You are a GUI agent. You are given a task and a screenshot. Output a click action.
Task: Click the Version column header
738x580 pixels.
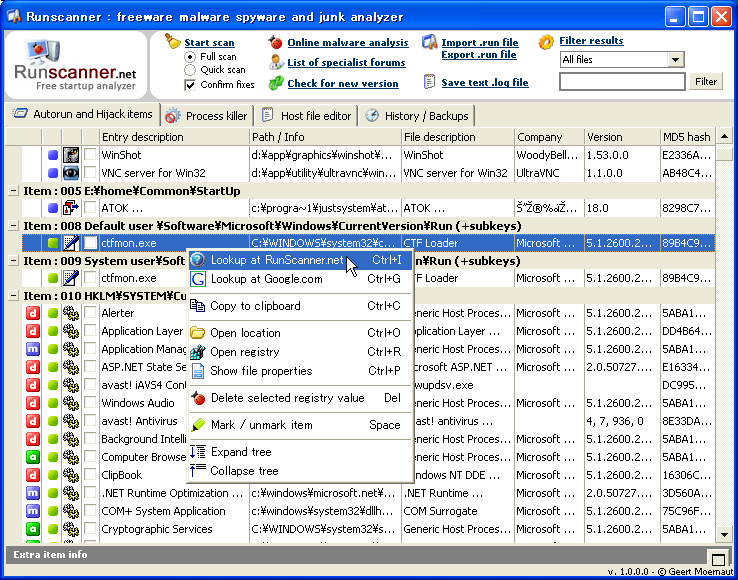pos(622,137)
